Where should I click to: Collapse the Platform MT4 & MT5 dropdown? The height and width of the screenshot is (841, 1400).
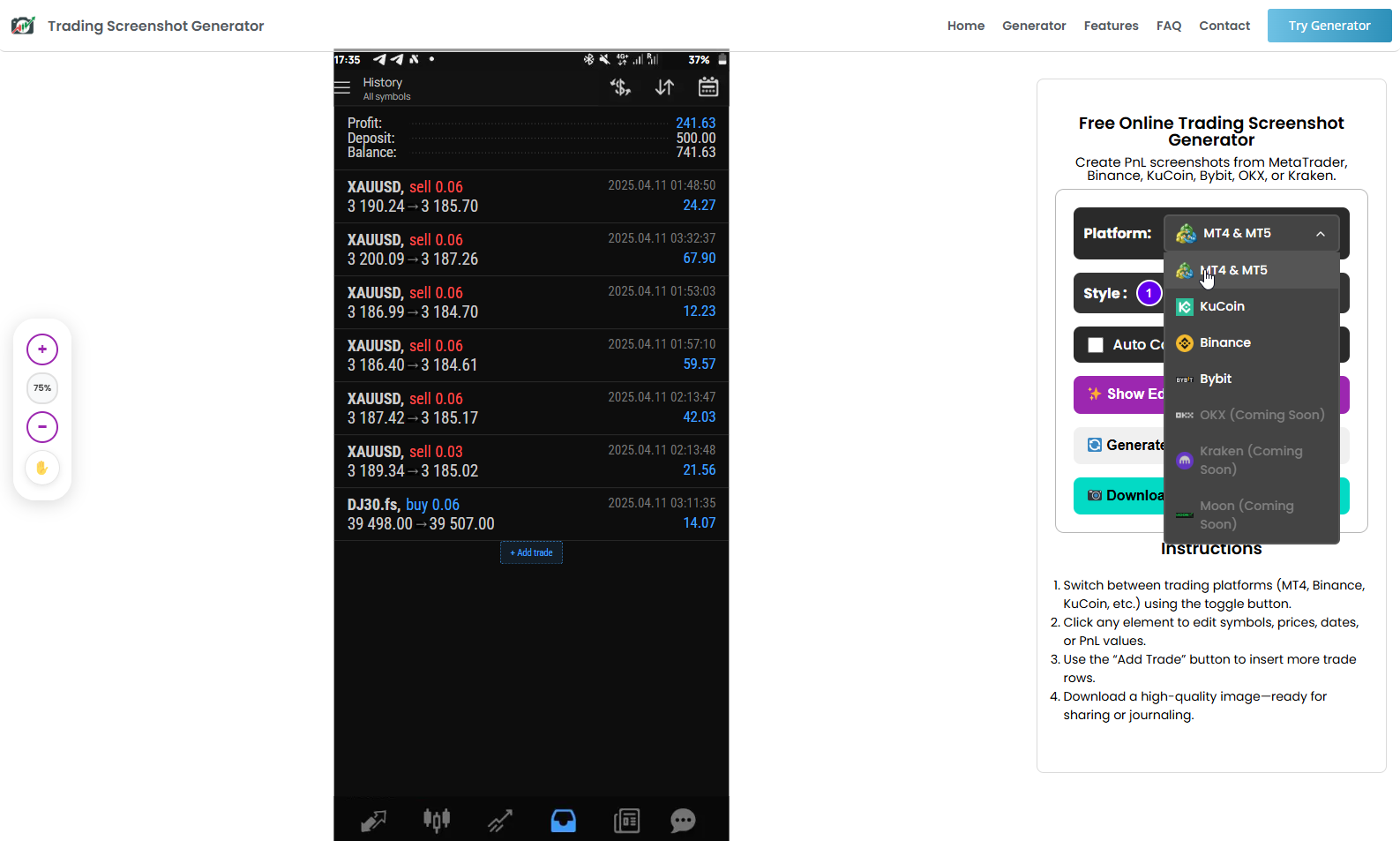(1252, 234)
